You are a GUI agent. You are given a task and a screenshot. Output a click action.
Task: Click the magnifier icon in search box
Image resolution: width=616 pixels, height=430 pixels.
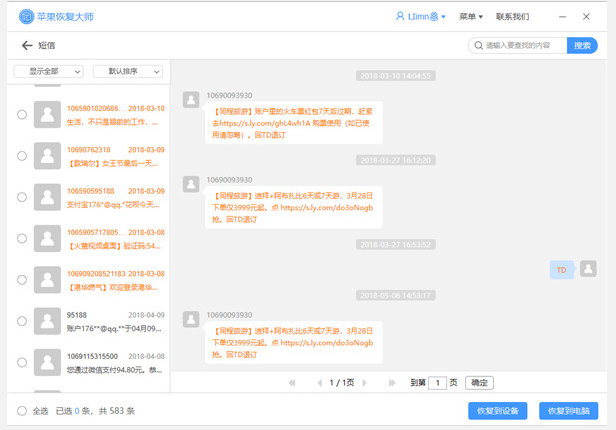pos(477,46)
